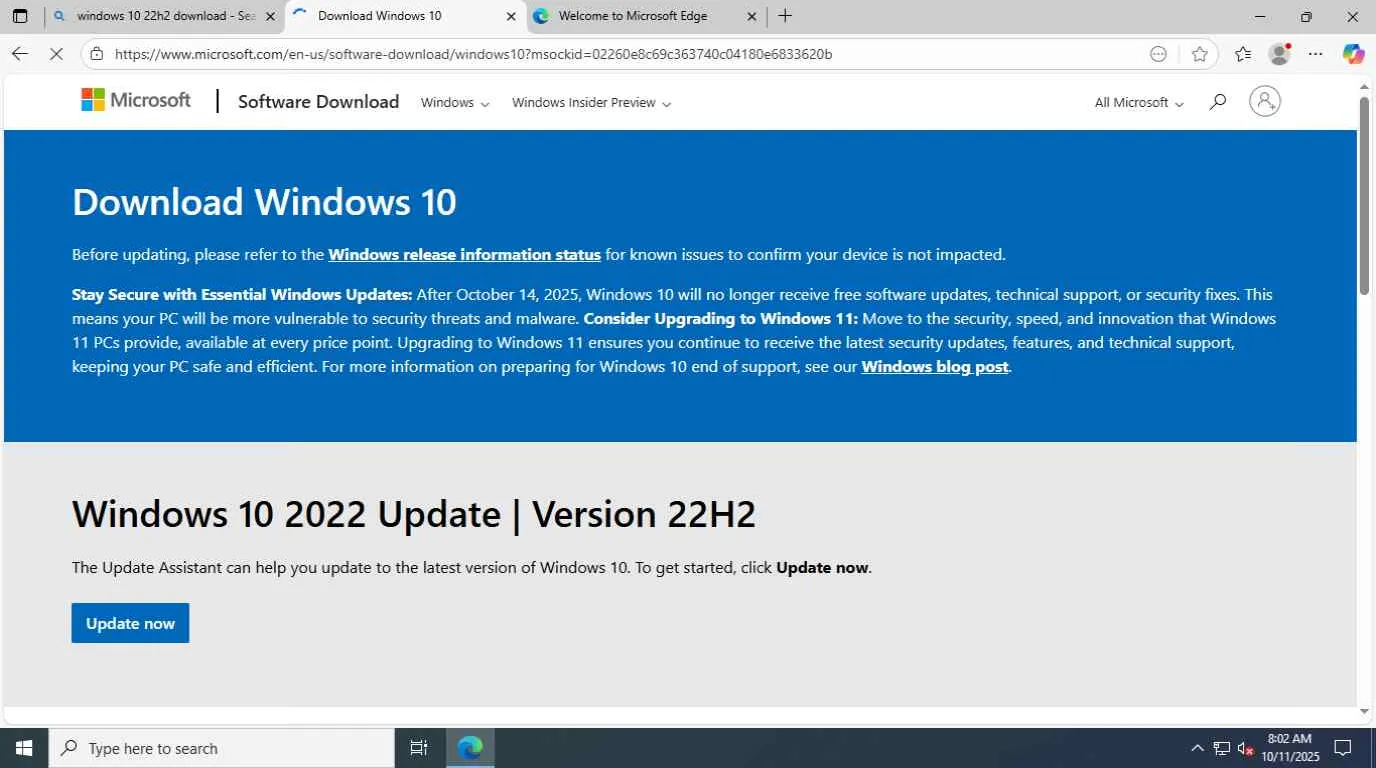Open the Favorites list icon
The height and width of the screenshot is (768, 1376).
[1243, 54]
